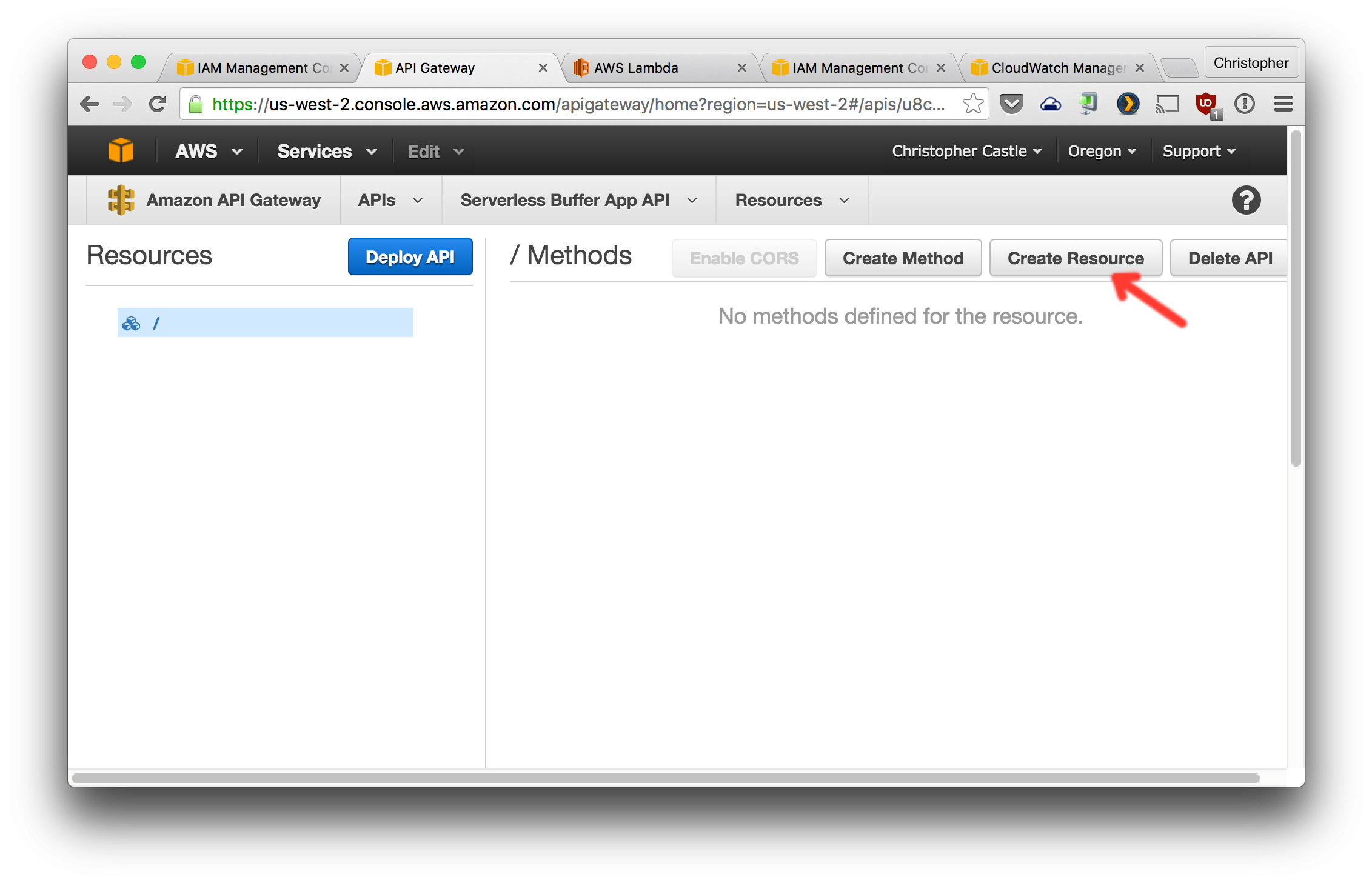The width and height of the screenshot is (1372, 883).
Task: Click the Plex arrow extension icon
Action: click(1128, 104)
